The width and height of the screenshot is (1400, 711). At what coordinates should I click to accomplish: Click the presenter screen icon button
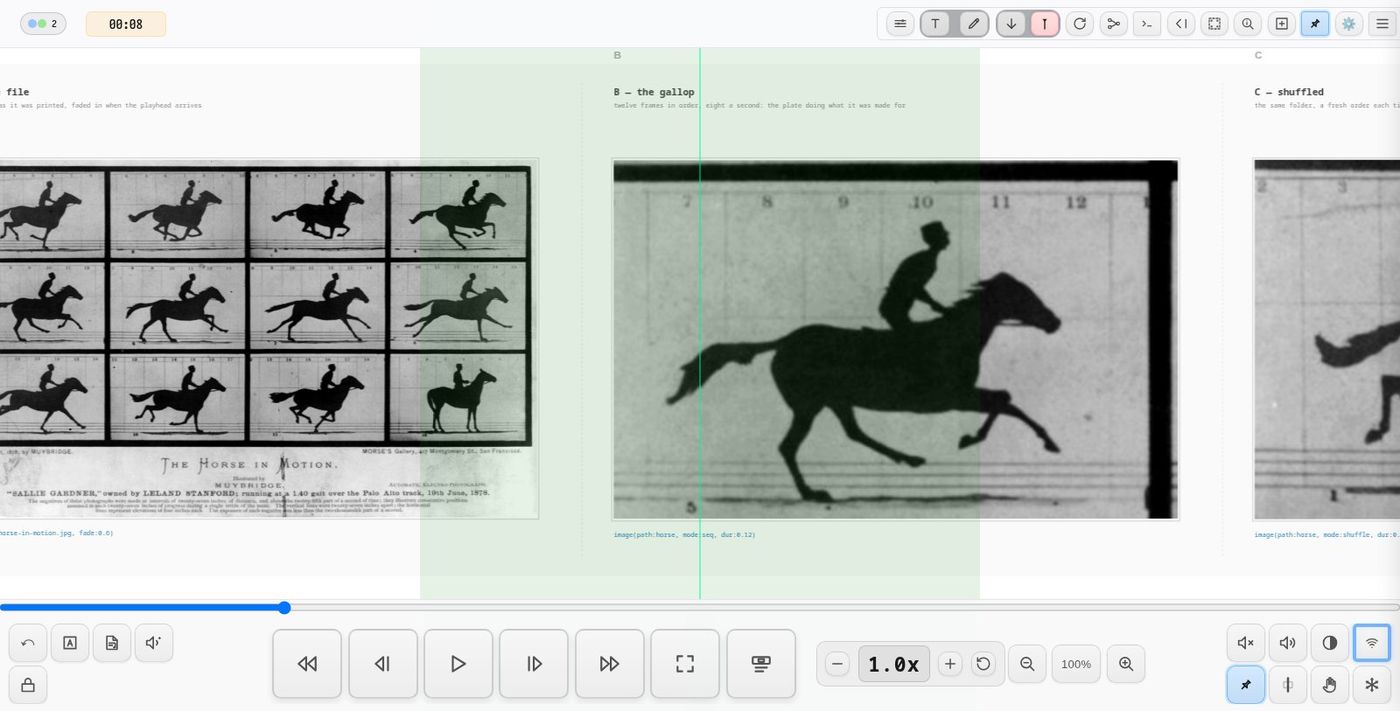[x=761, y=664]
